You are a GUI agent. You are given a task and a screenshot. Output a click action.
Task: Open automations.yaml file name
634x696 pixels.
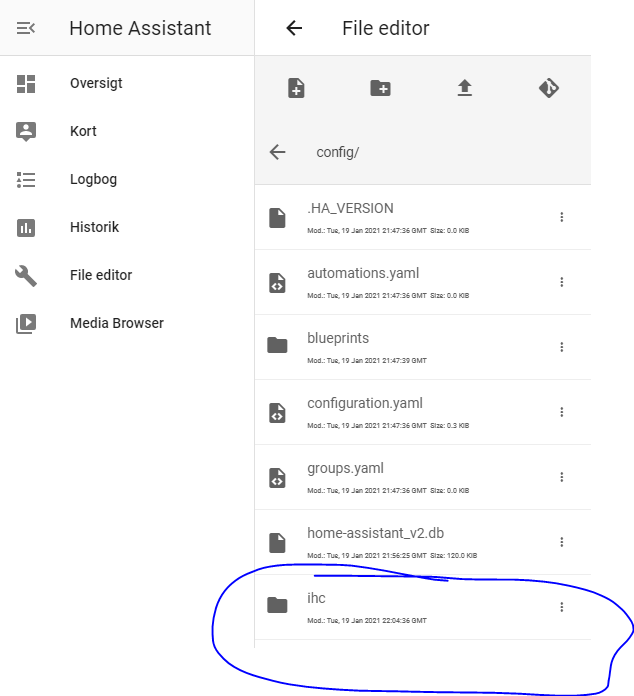coord(363,273)
